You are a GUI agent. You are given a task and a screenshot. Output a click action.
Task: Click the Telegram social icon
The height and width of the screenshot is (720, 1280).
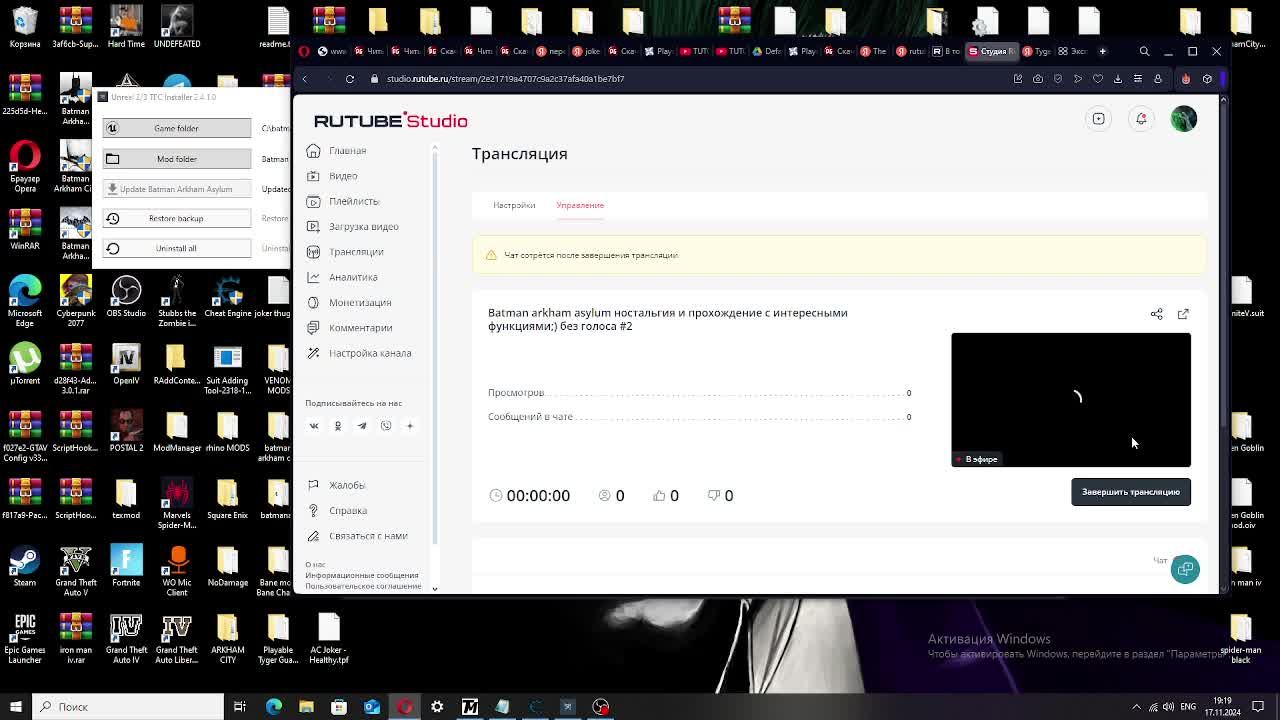[362, 426]
